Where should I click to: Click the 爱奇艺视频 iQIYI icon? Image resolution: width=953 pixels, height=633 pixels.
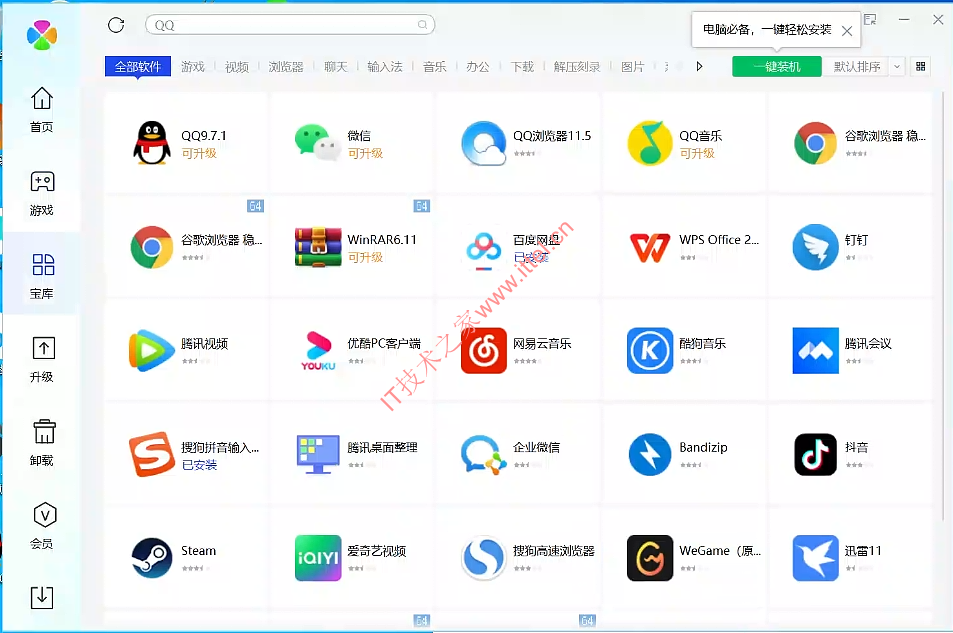318,558
